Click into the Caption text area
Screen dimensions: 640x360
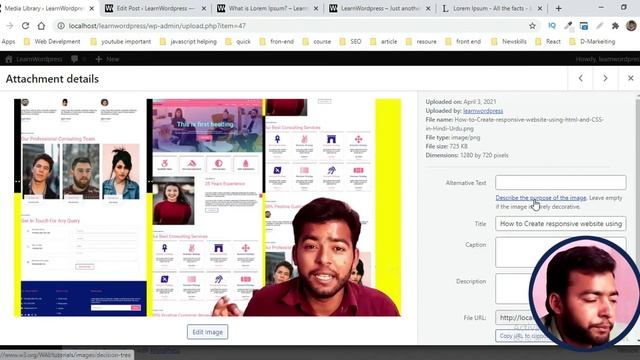tap(560, 252)
